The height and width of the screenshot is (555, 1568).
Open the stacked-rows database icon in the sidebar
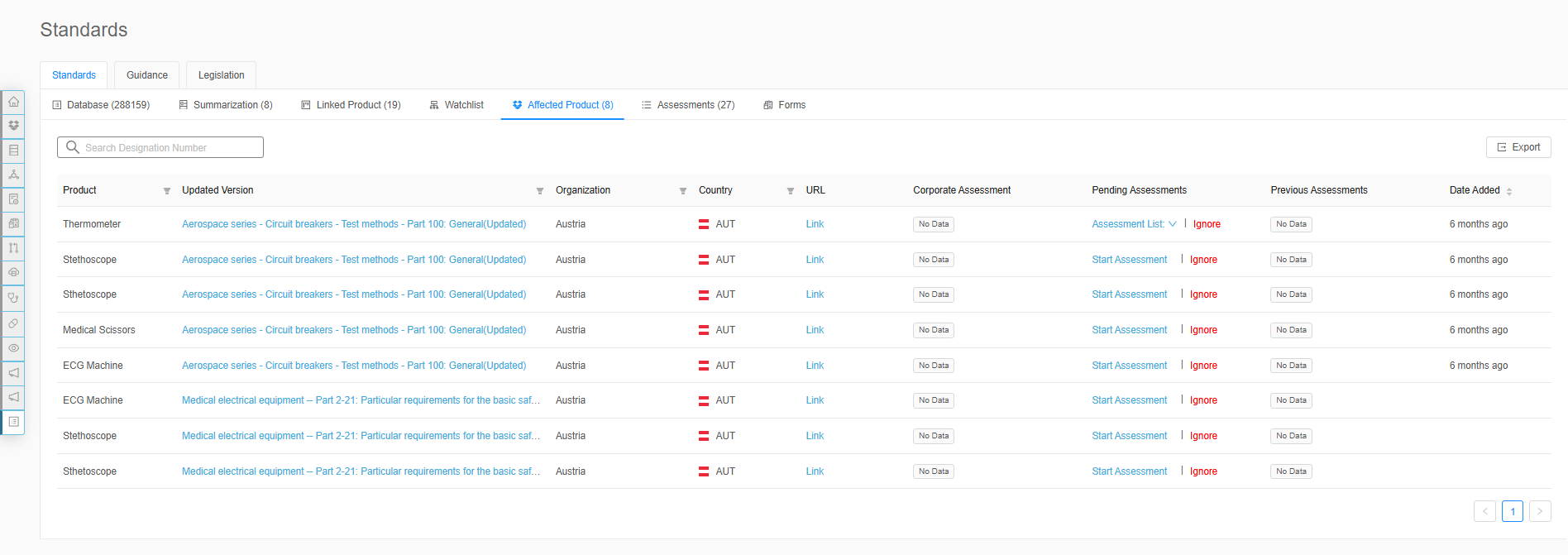click(x=13, y=151)
